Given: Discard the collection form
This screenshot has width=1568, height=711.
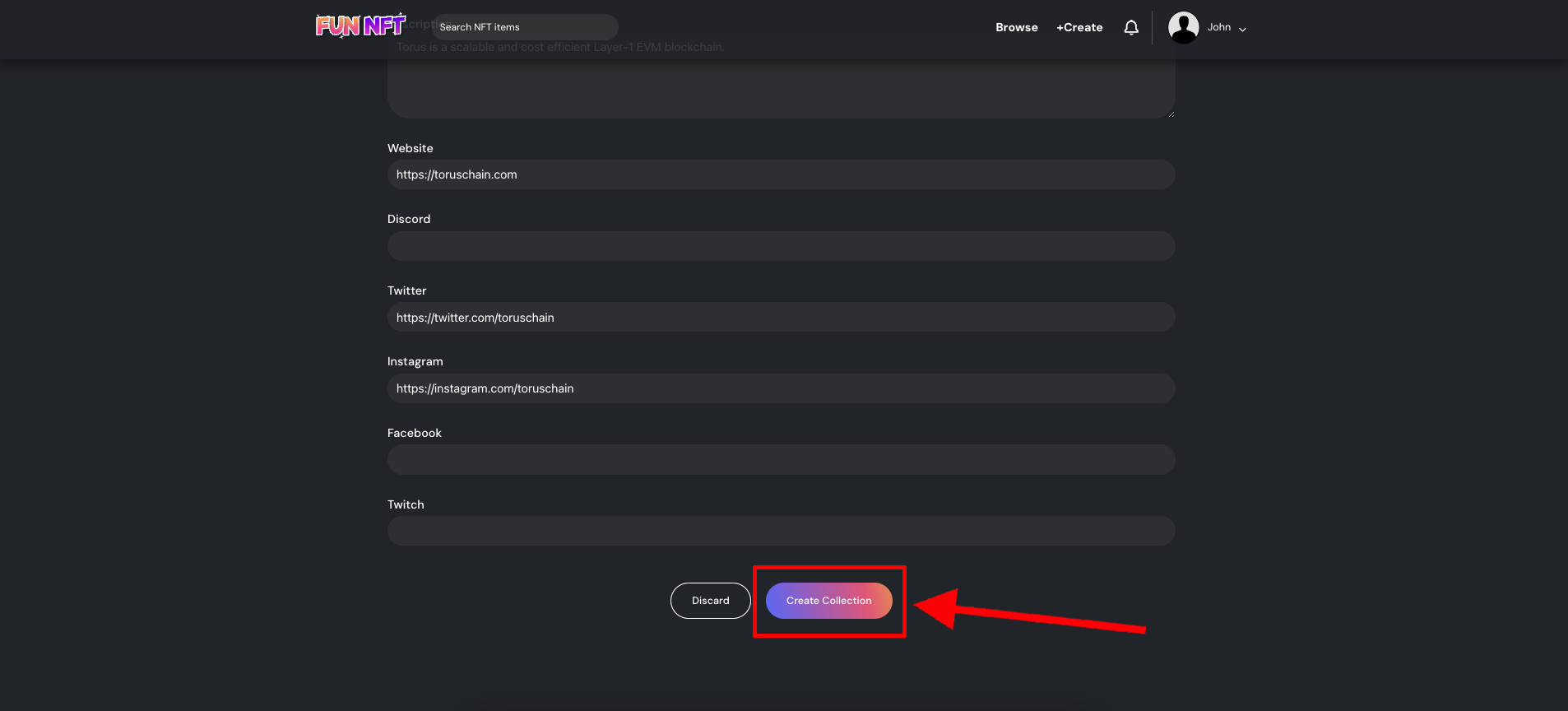Looking at the screenshot, I should (711, 601).
